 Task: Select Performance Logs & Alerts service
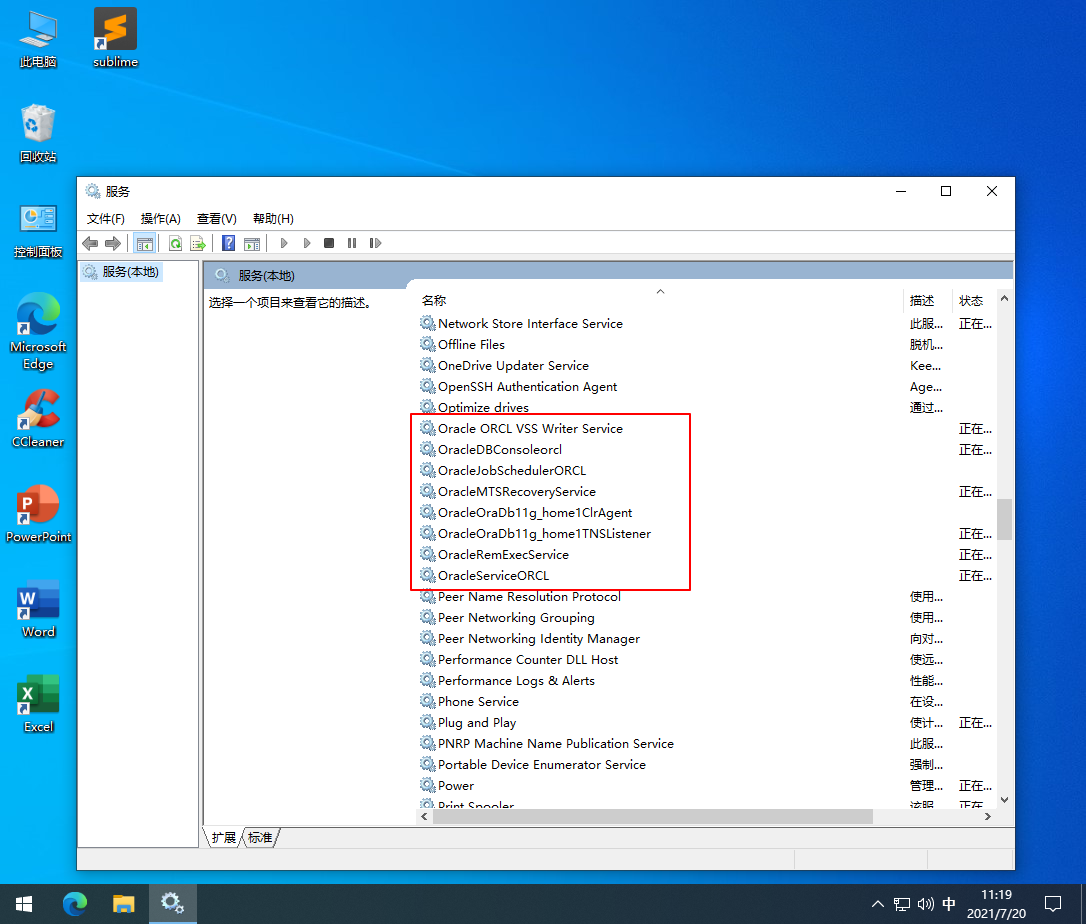(x=516, y=681)
